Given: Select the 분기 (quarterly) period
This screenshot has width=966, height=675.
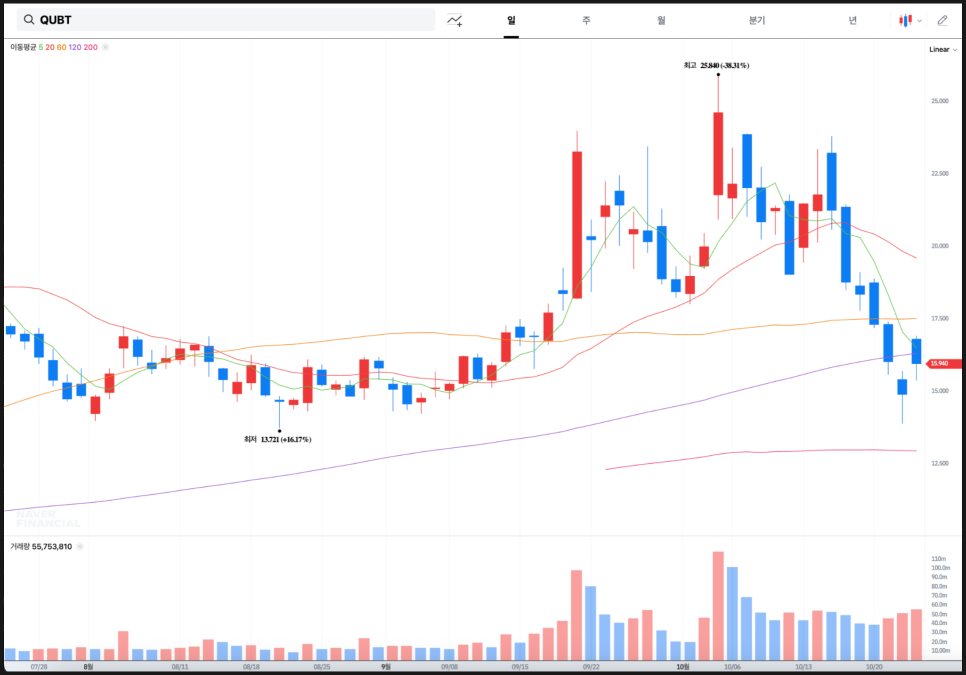Looking at the screenshot, I should (756, 20).
